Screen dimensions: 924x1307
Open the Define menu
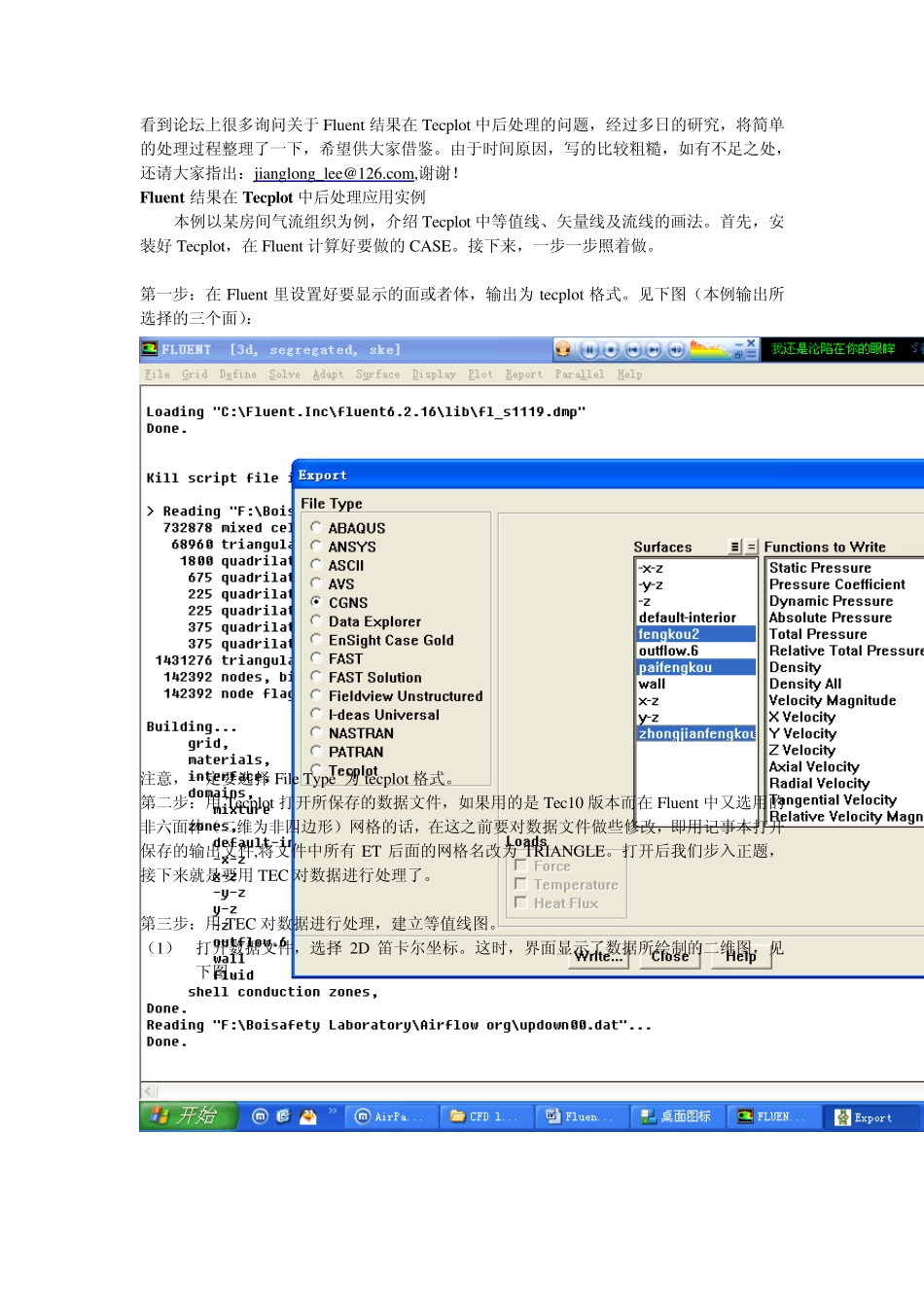click(x=238, y=374)
